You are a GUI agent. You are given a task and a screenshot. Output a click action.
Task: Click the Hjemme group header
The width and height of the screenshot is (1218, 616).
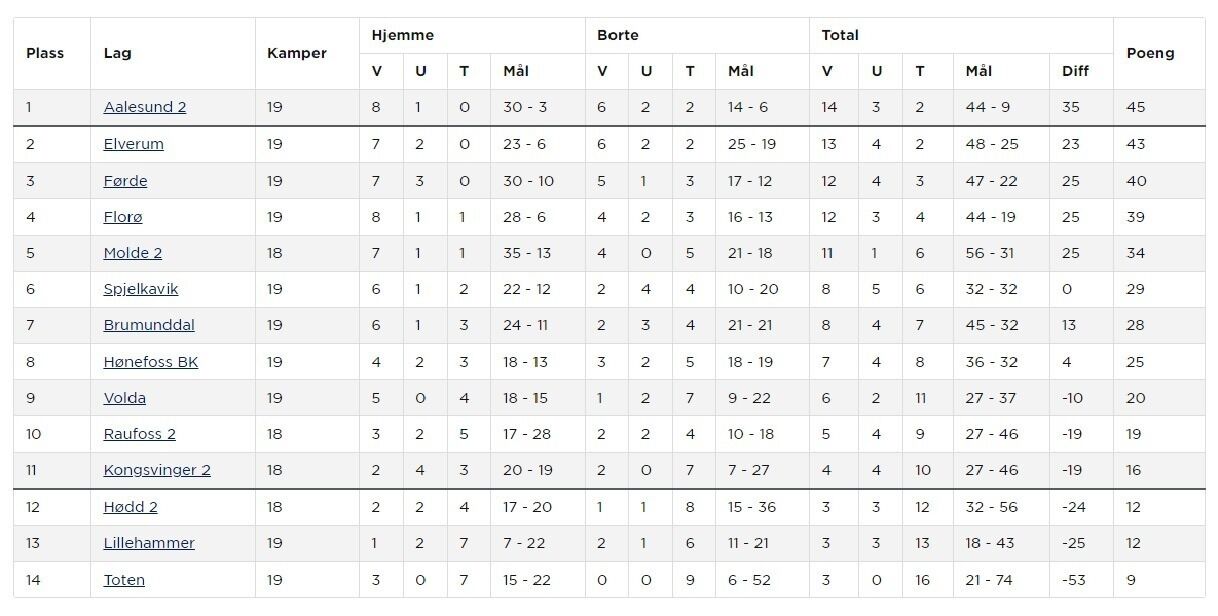403,35
